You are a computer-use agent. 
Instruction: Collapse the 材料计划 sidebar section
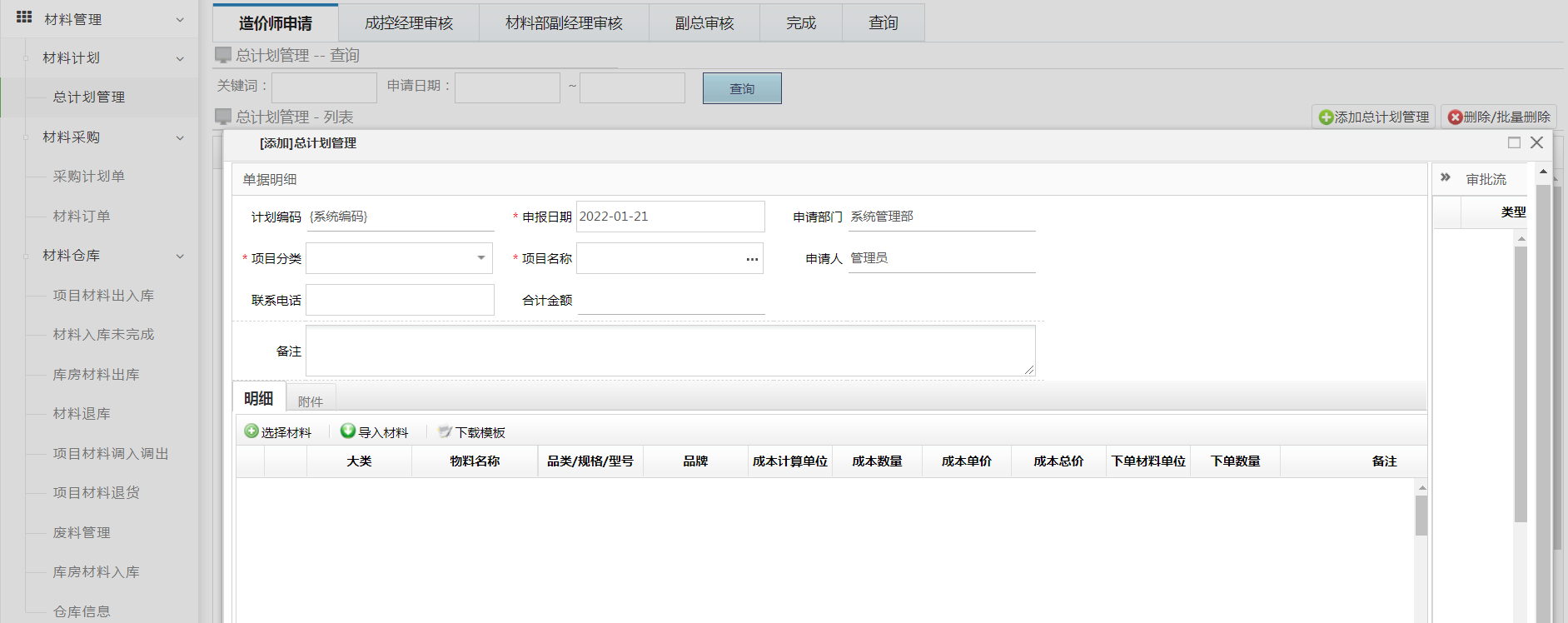tap(180, 58)
